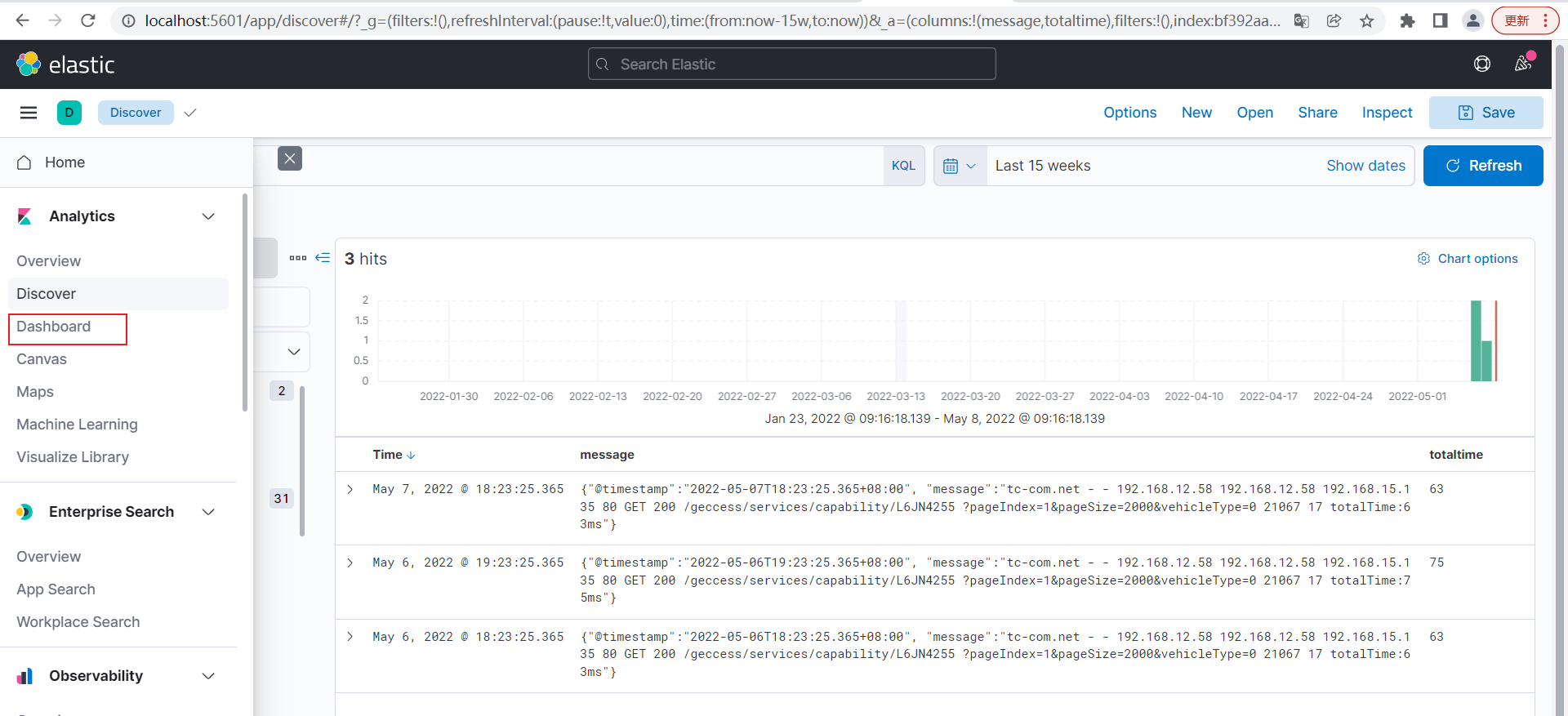
Task: Open the help menu lifebuoy icon
Action: coord(1482,64)
